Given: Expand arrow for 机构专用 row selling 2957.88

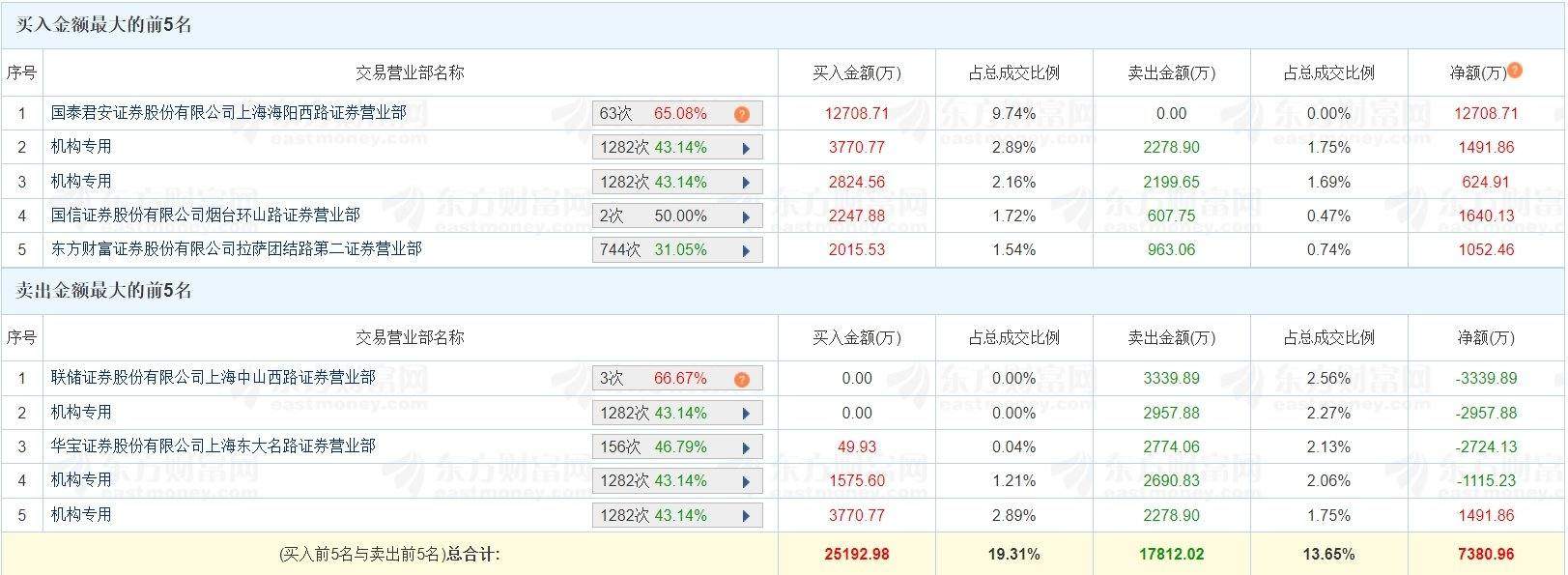Looking at the screenshot, I should [x=746, y=414].
